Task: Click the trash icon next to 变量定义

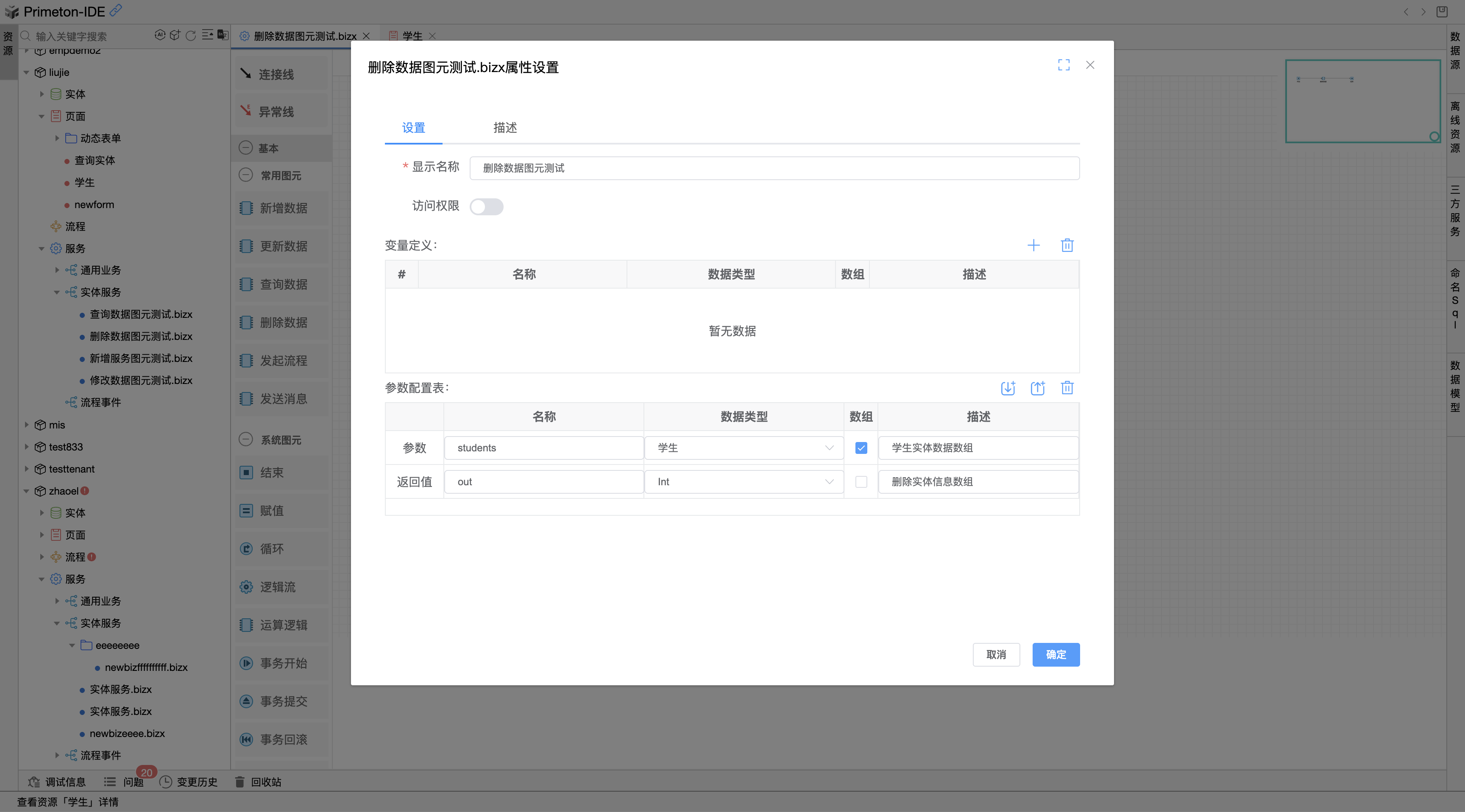Action: tap(1067, 245)
